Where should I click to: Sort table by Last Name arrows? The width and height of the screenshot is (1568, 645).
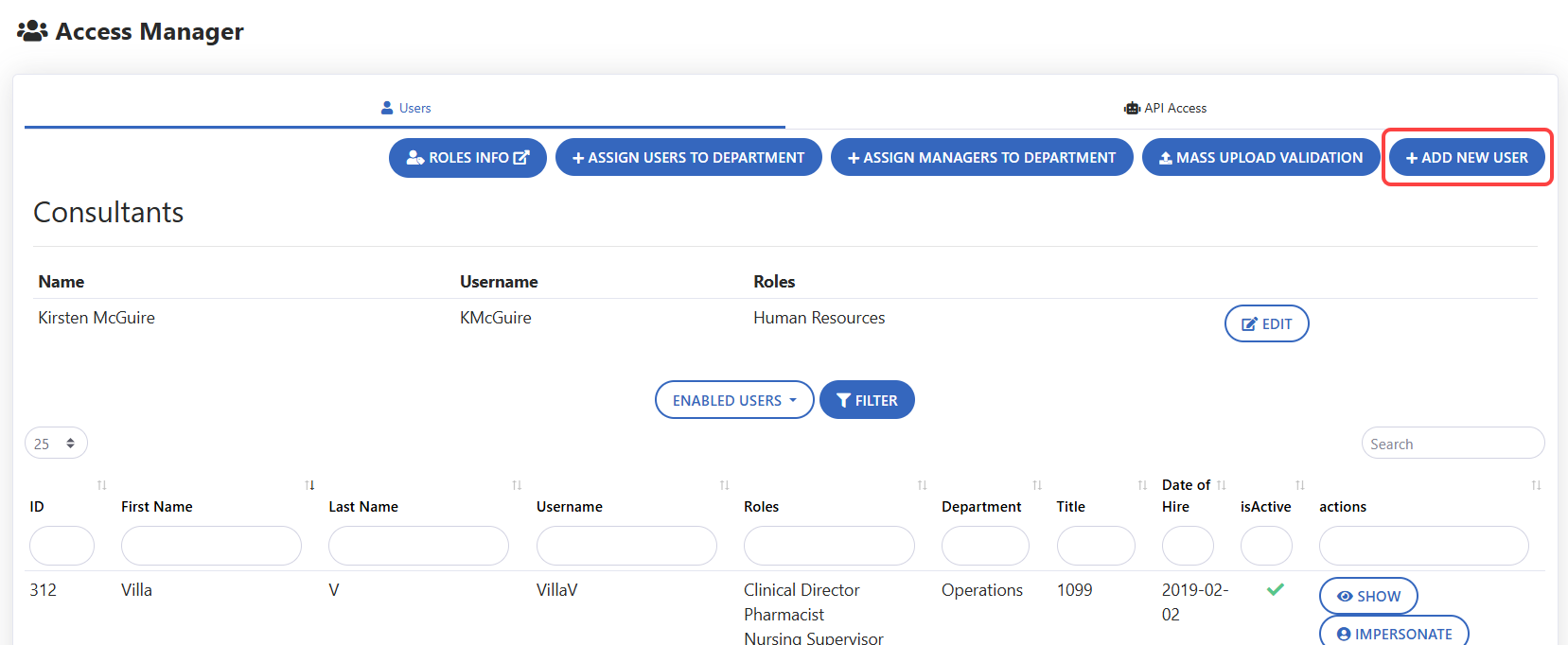[517, 485]
